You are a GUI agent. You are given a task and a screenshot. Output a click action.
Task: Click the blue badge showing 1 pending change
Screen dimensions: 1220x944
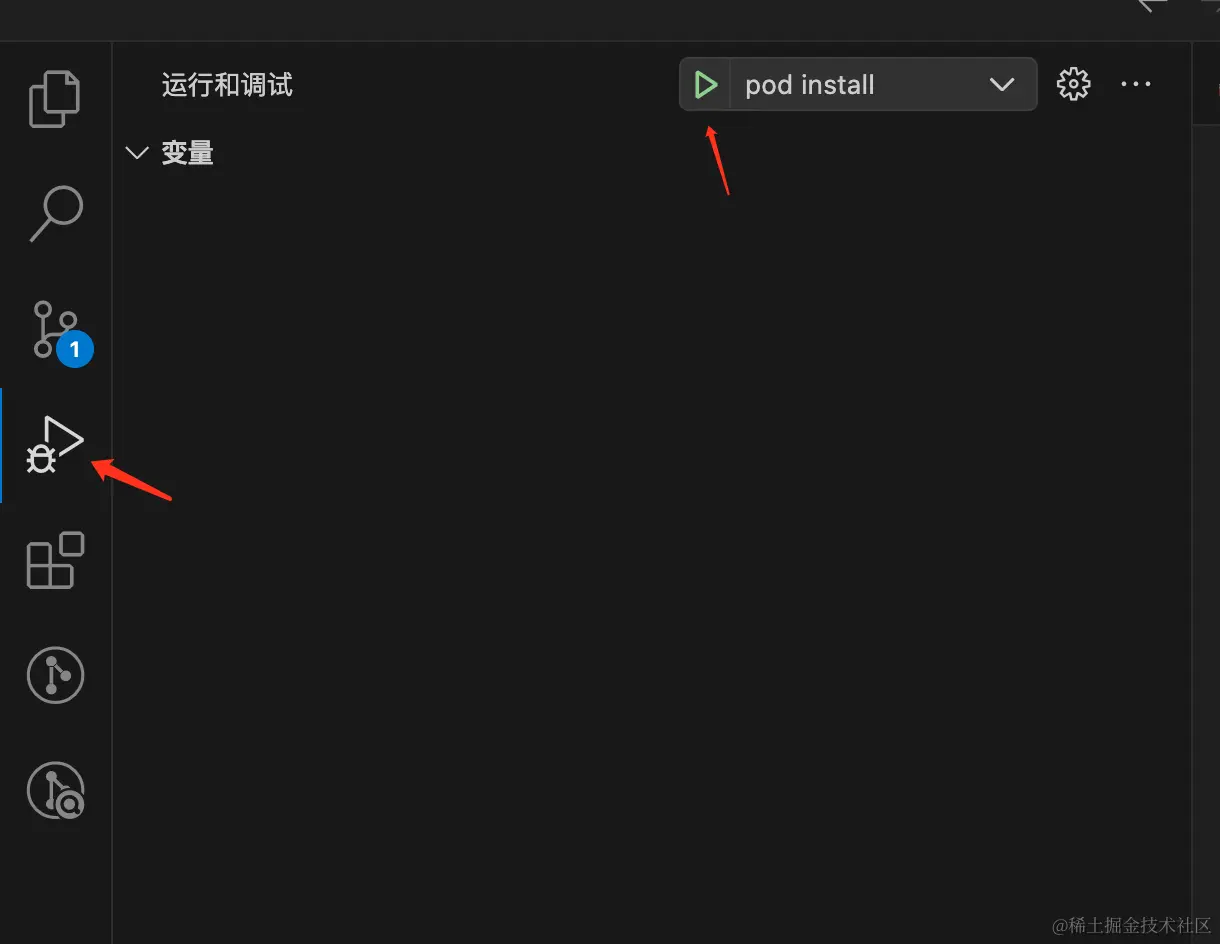pos(75,350)
